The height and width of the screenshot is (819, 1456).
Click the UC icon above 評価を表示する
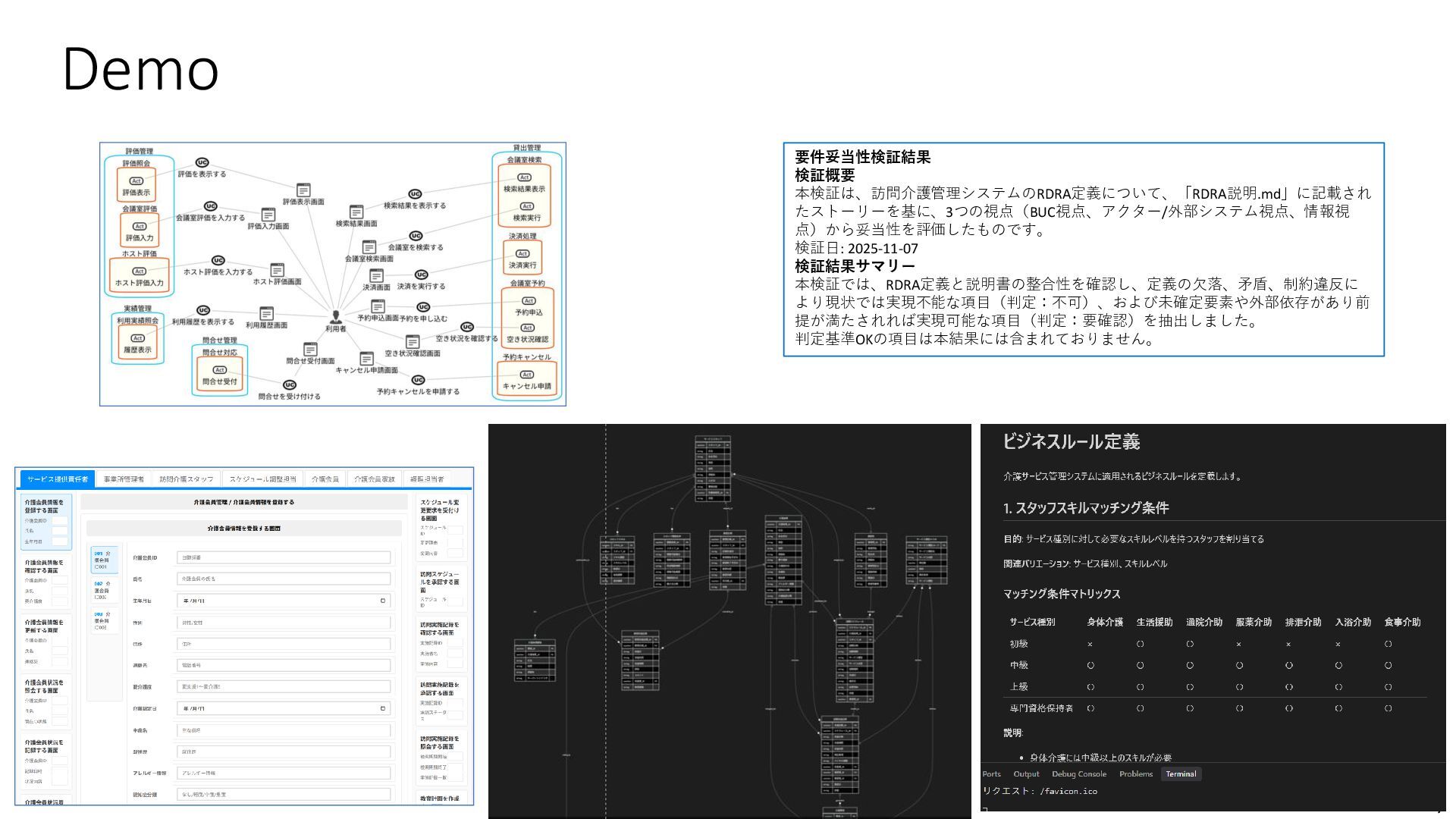point(202,162)
